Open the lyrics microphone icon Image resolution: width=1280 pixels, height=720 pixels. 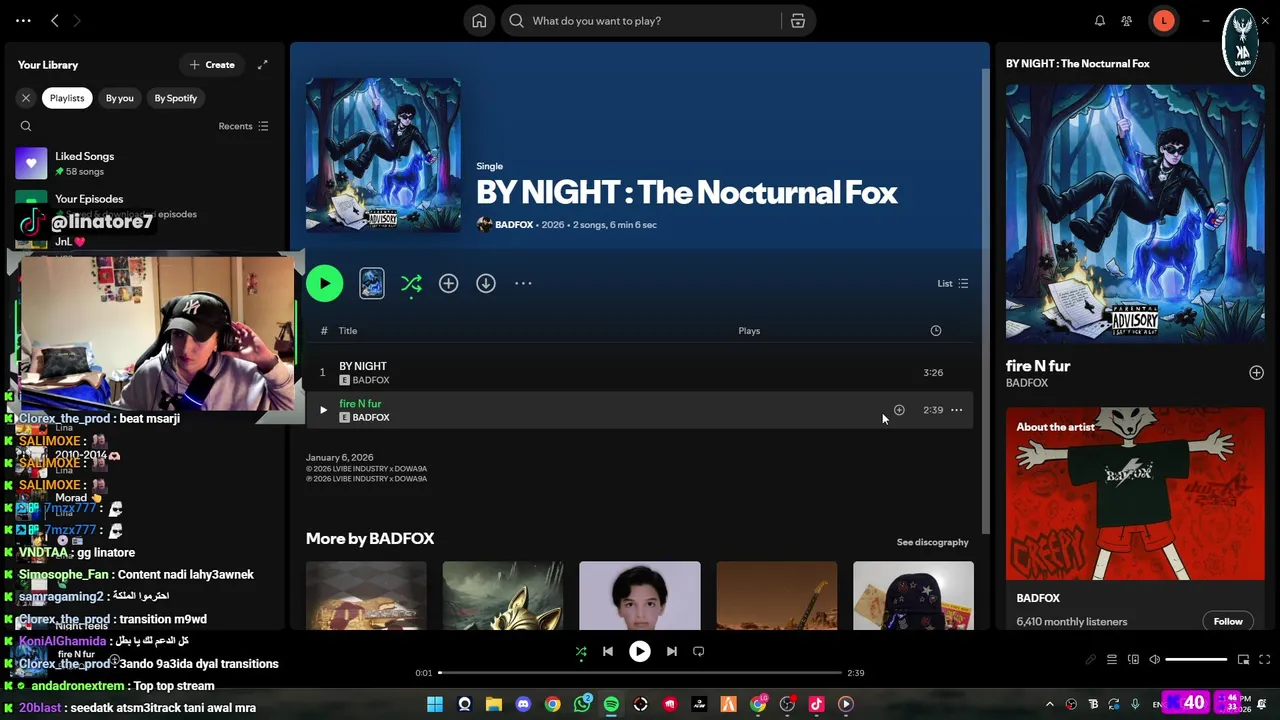1090,660
